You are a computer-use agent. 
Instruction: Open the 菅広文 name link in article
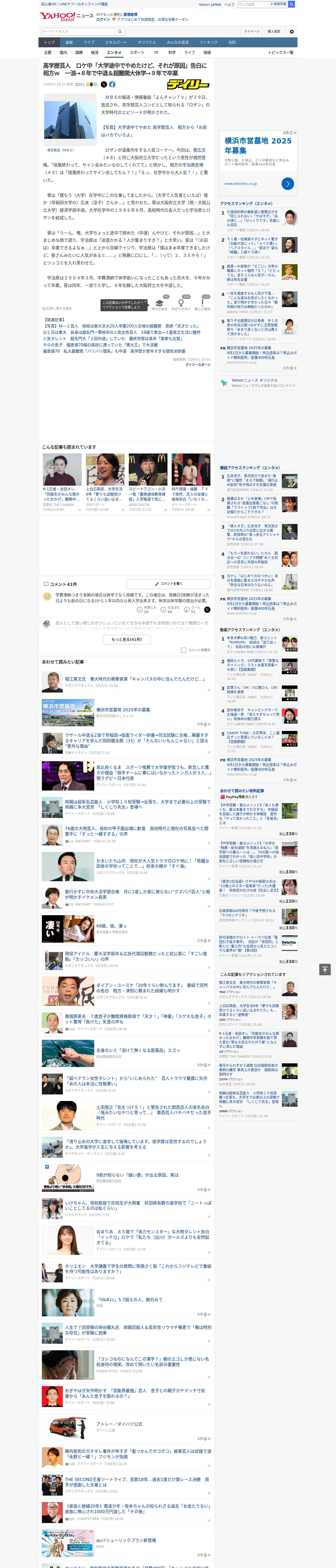tap(199, 150)
